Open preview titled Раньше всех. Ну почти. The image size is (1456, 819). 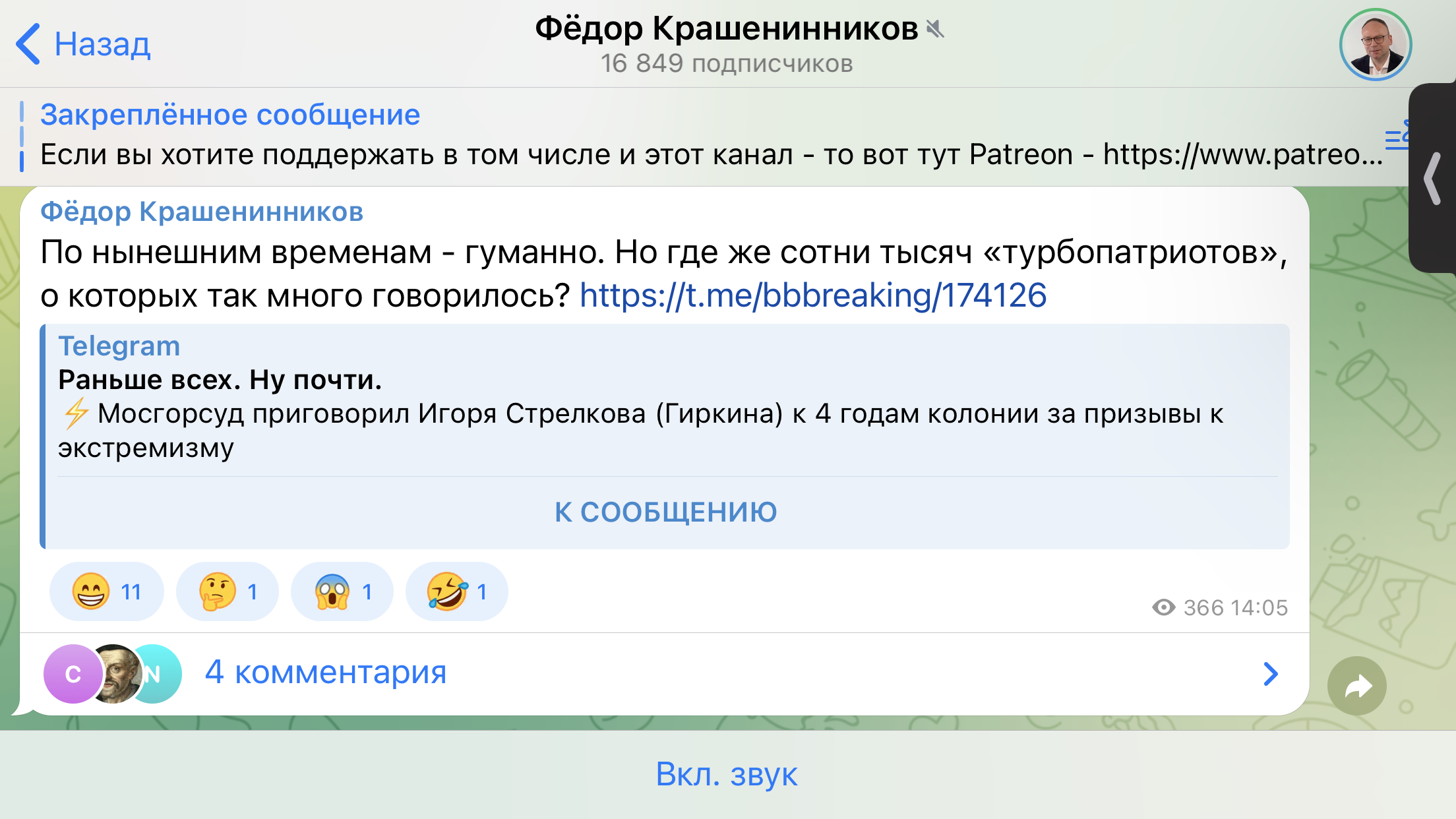(x=220, y=380)
